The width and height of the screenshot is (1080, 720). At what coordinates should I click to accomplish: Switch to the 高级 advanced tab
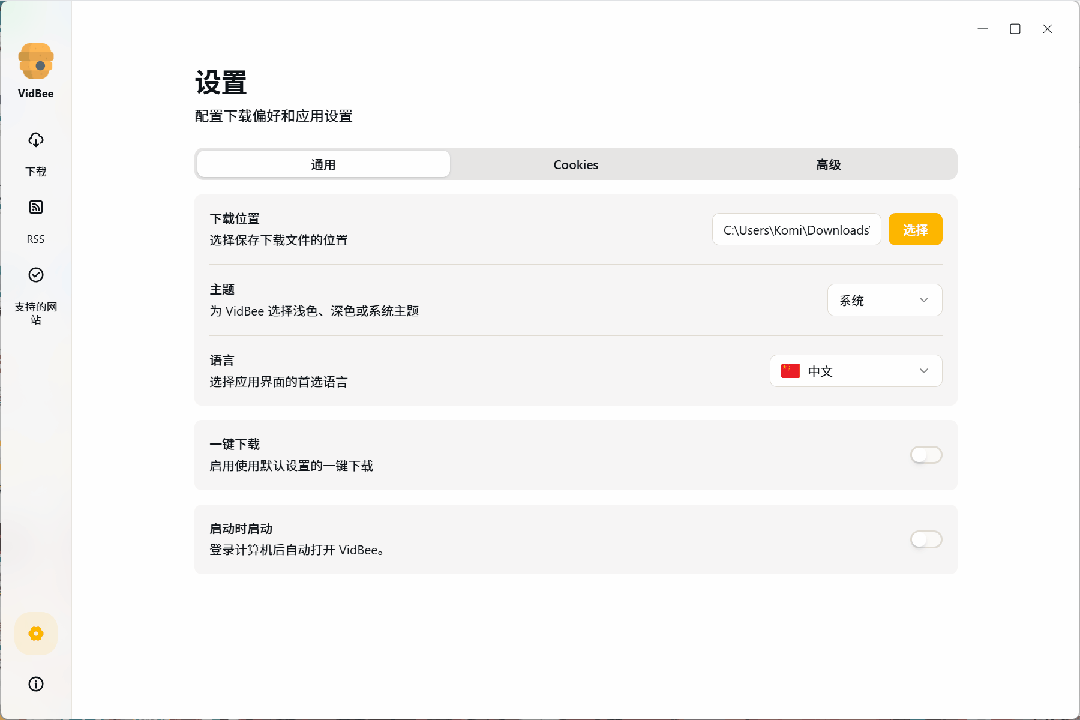point(828,164)
